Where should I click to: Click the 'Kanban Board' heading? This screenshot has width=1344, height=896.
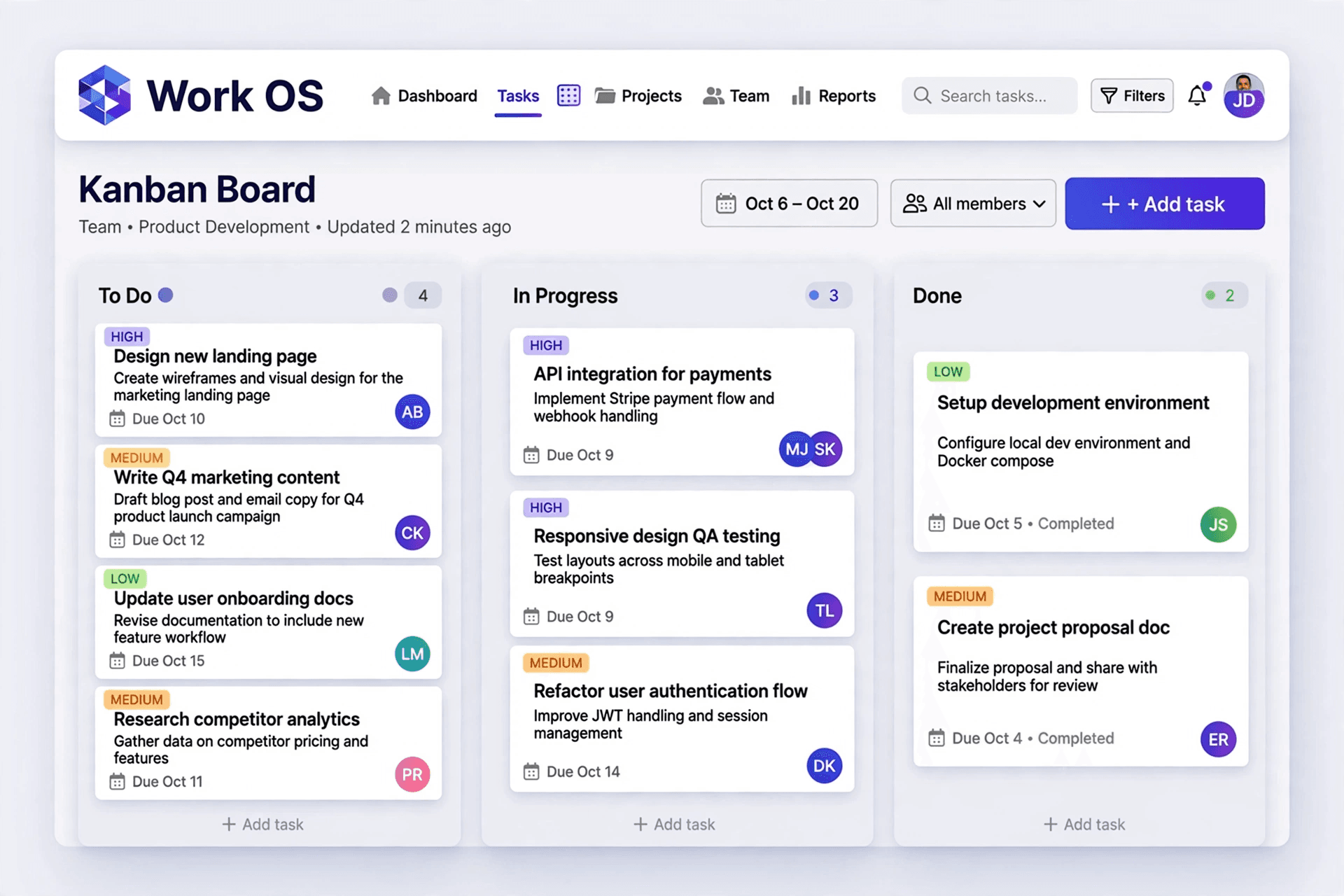point(197,189)
